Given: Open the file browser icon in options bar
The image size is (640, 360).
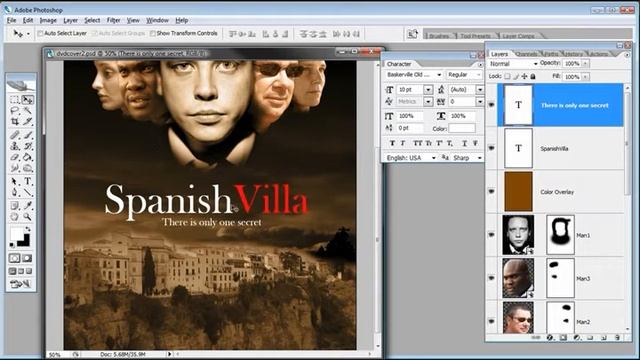Looking at the screenshot, I should point(412,34).
